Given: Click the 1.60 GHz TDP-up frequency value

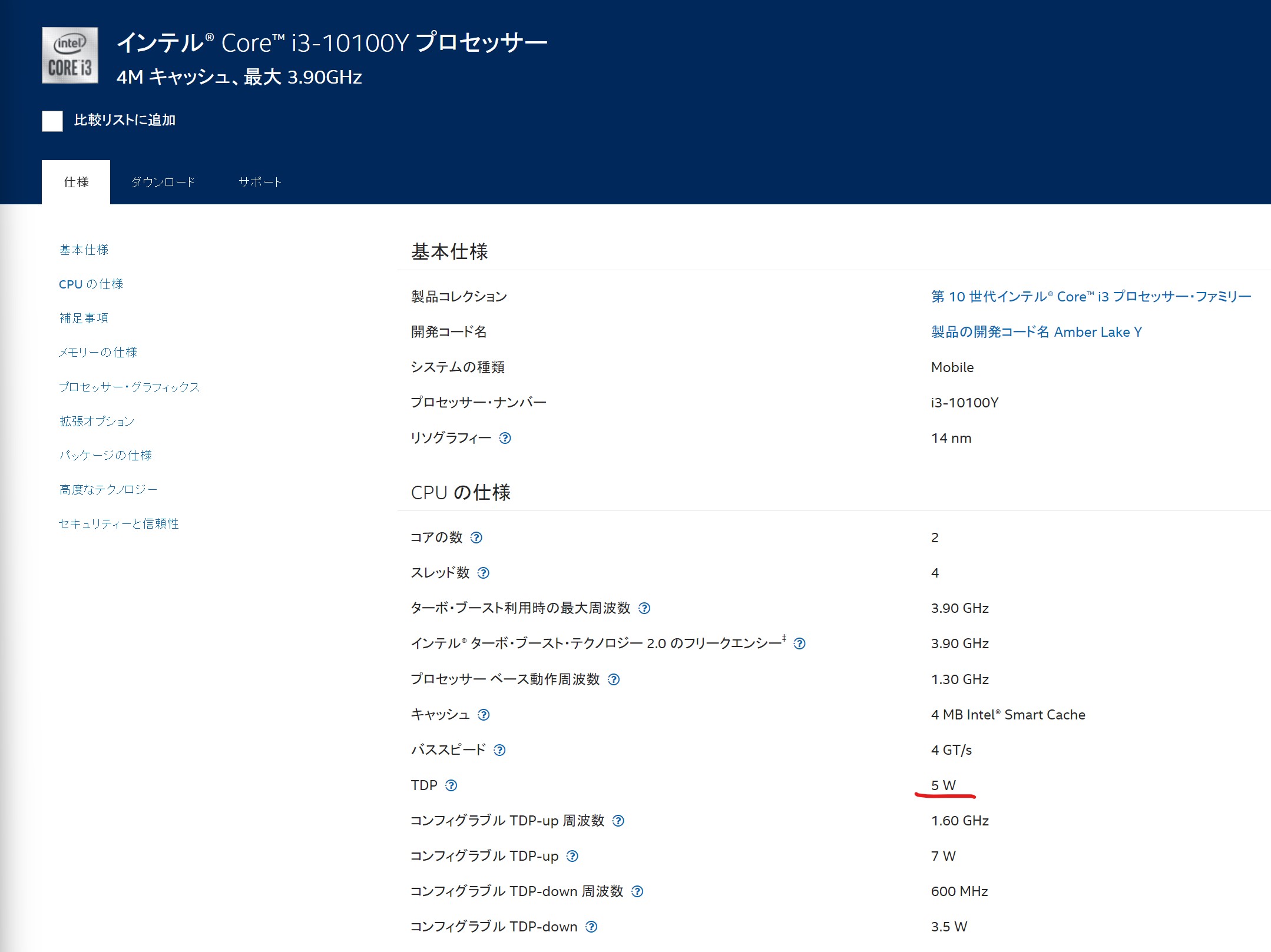Looking at the screenshot, I should click(x=960, y=821).
